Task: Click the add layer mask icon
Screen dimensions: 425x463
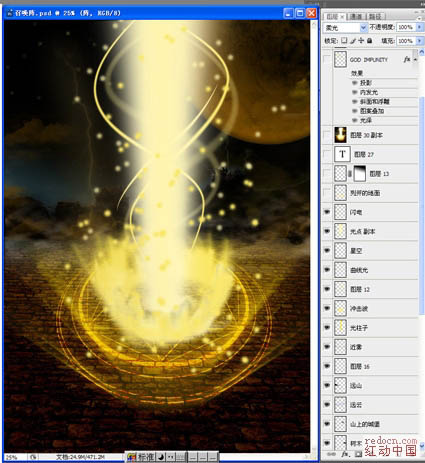Action: 358,454
